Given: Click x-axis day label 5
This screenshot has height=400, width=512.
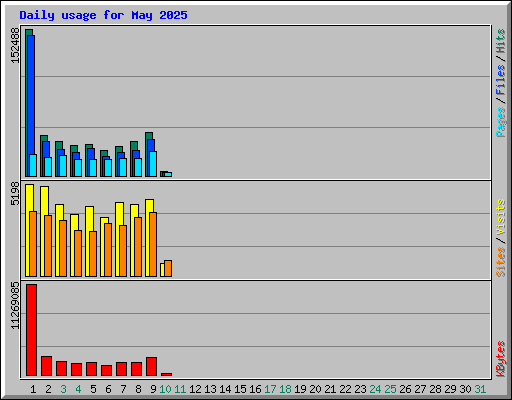Looking at the screenshot, I should (x=93, y=389).
